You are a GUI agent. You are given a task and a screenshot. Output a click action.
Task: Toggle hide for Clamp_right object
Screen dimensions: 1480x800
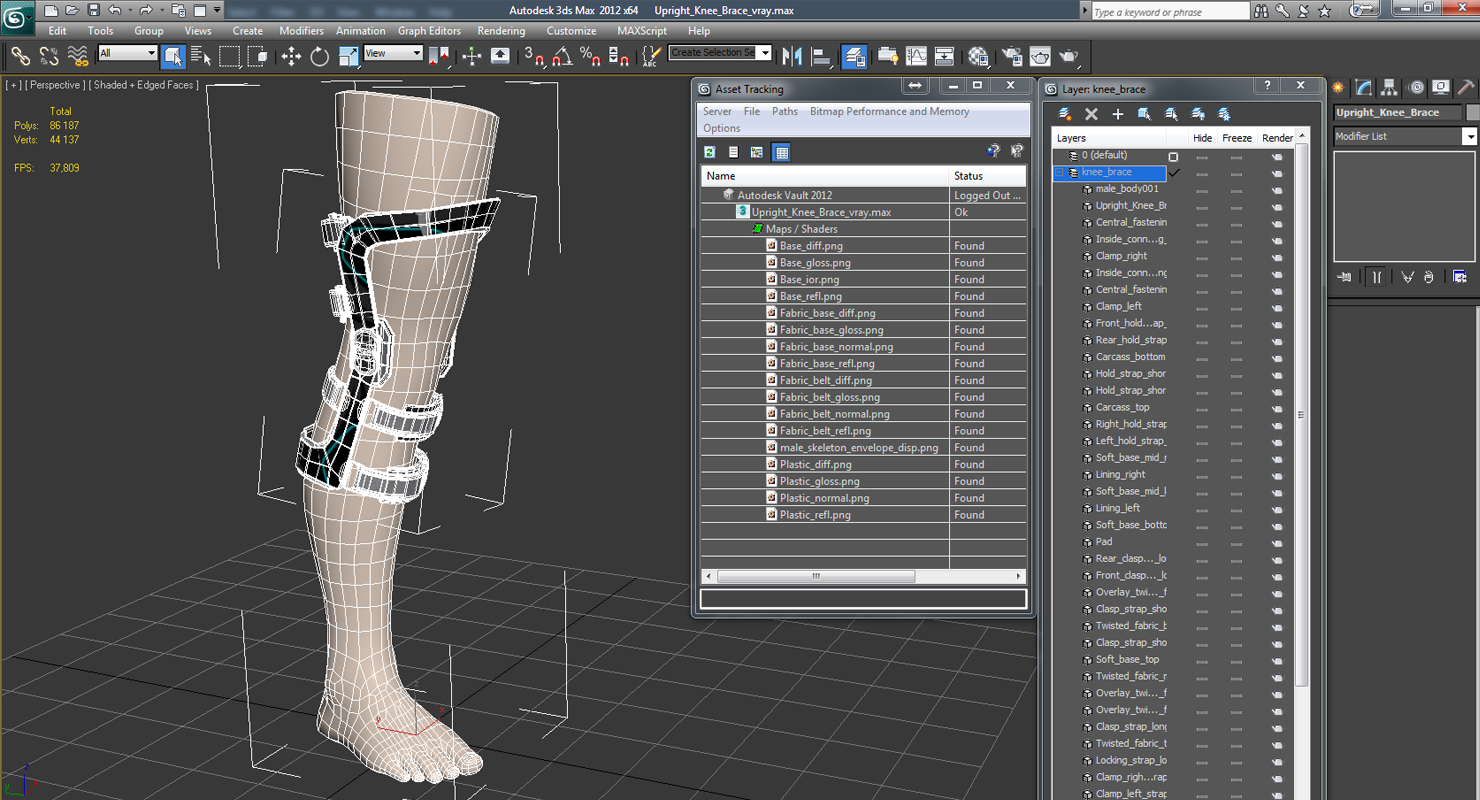click(x=1202, y=256)
